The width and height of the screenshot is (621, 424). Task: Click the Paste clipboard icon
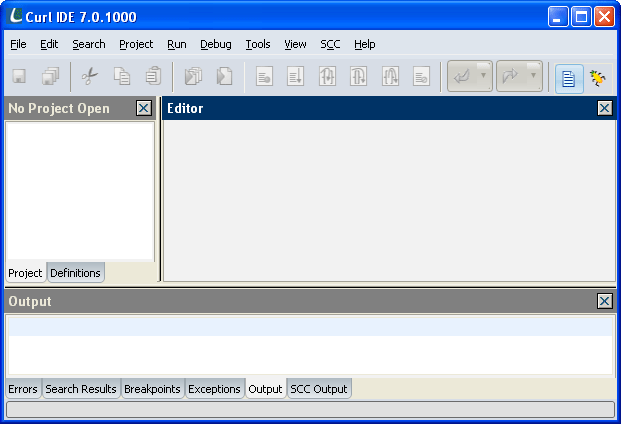click(152, 77)
